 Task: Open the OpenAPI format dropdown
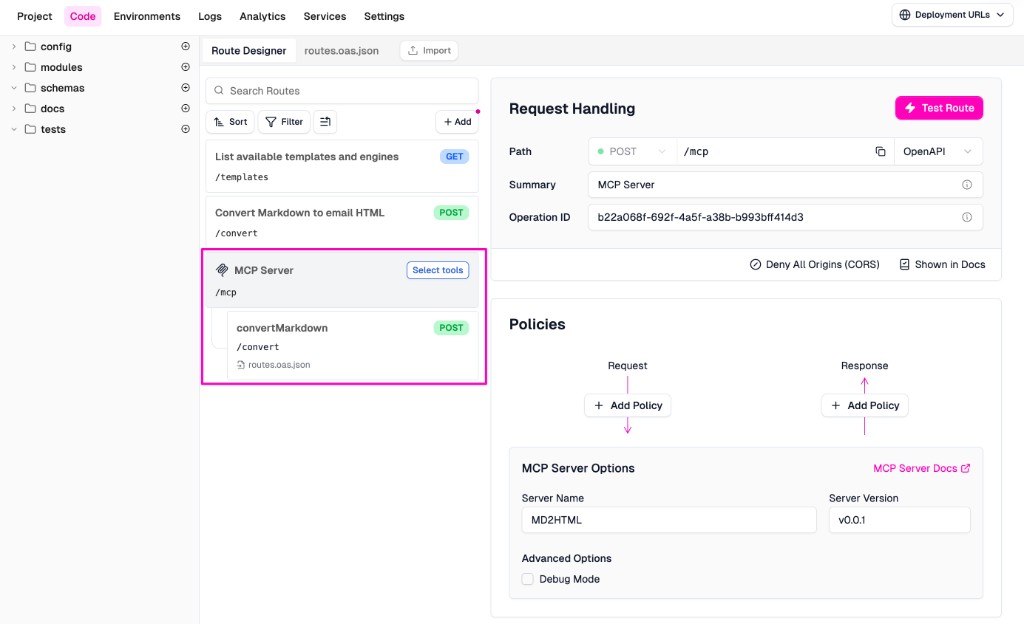(937, 152)
